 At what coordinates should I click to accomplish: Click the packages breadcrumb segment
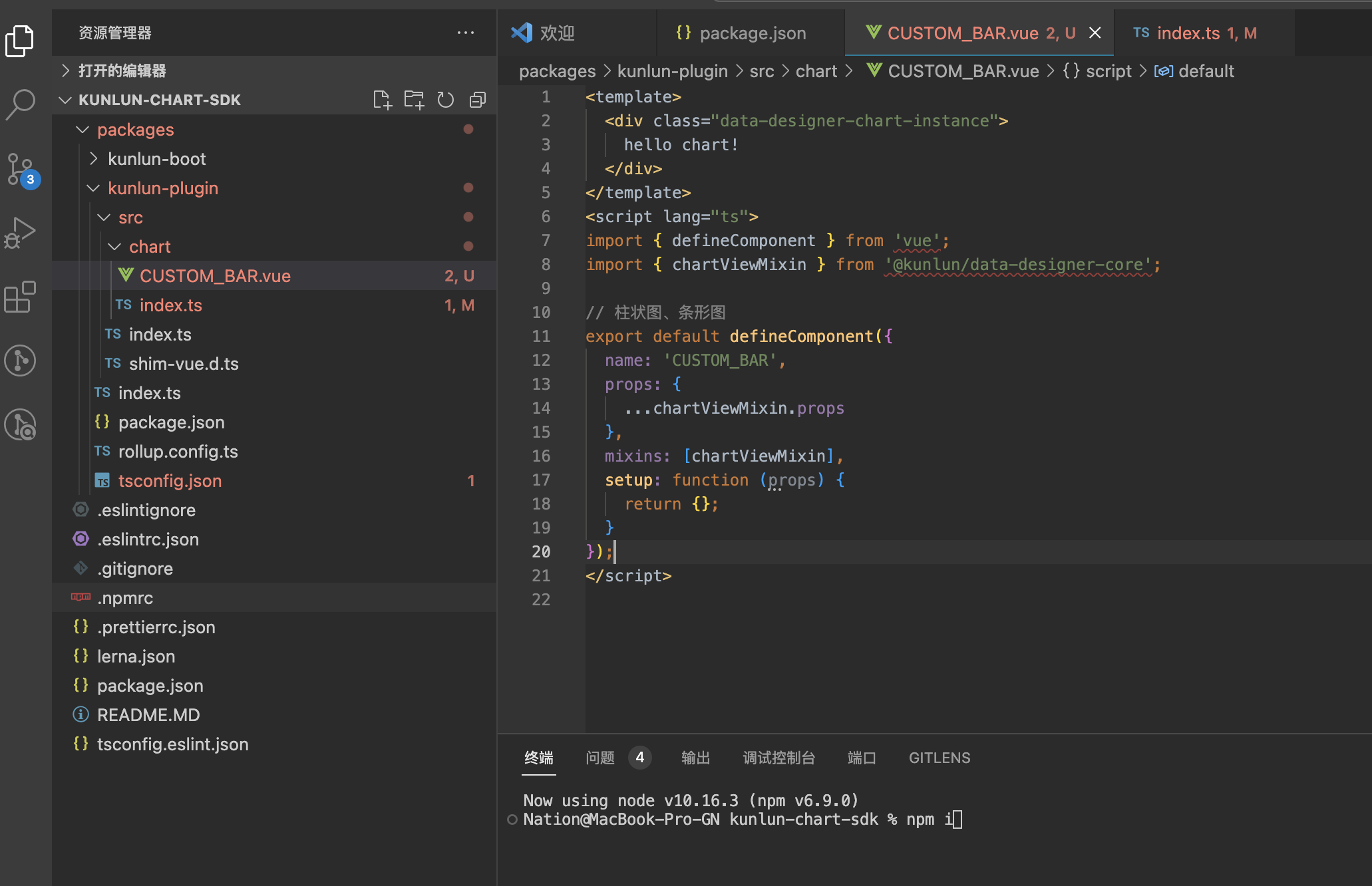click(557, 71)
